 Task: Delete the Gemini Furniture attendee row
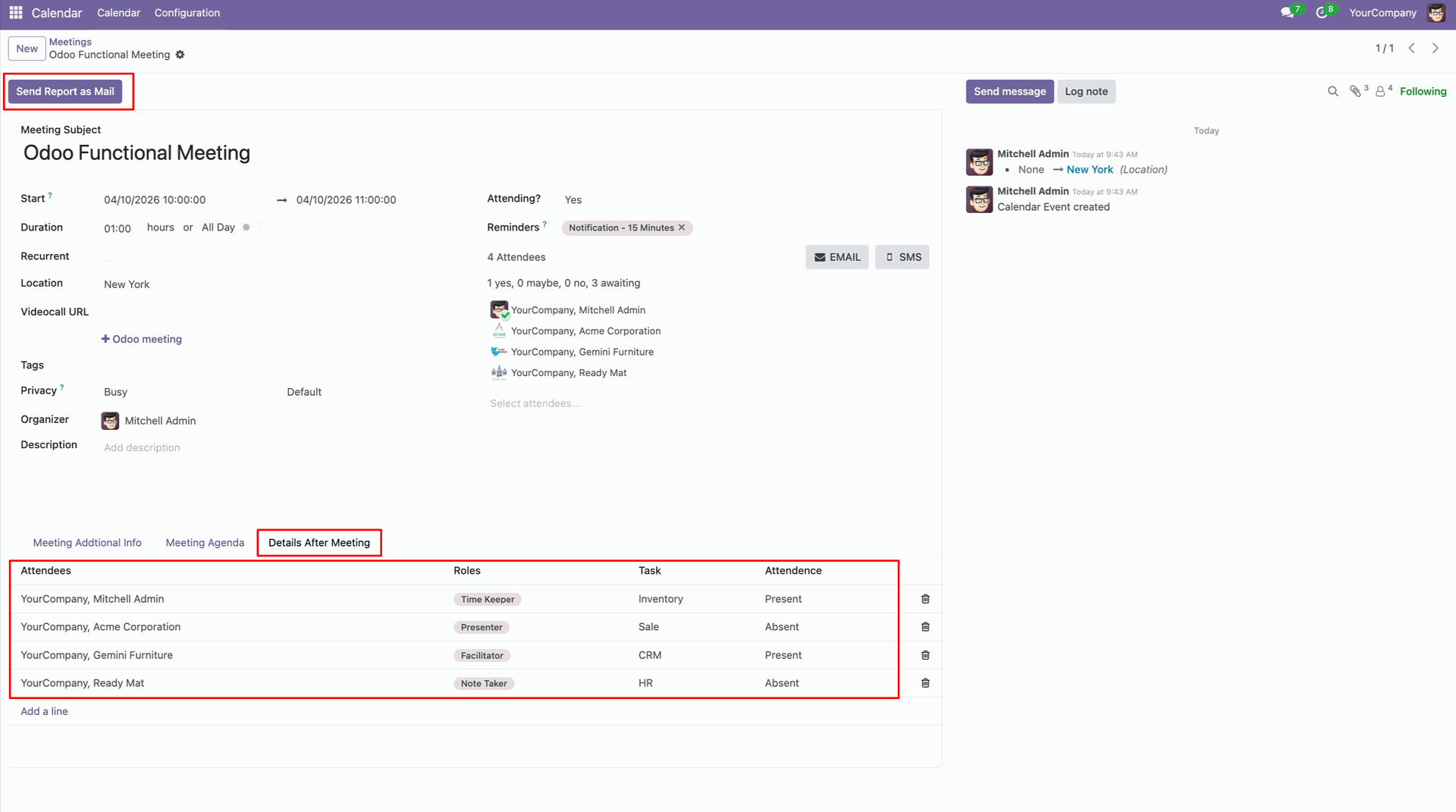925,655
